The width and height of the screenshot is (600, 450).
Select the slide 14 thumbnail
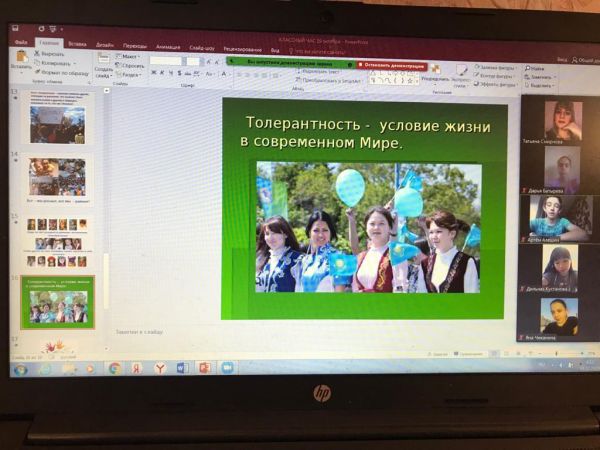tap(57, 176)
